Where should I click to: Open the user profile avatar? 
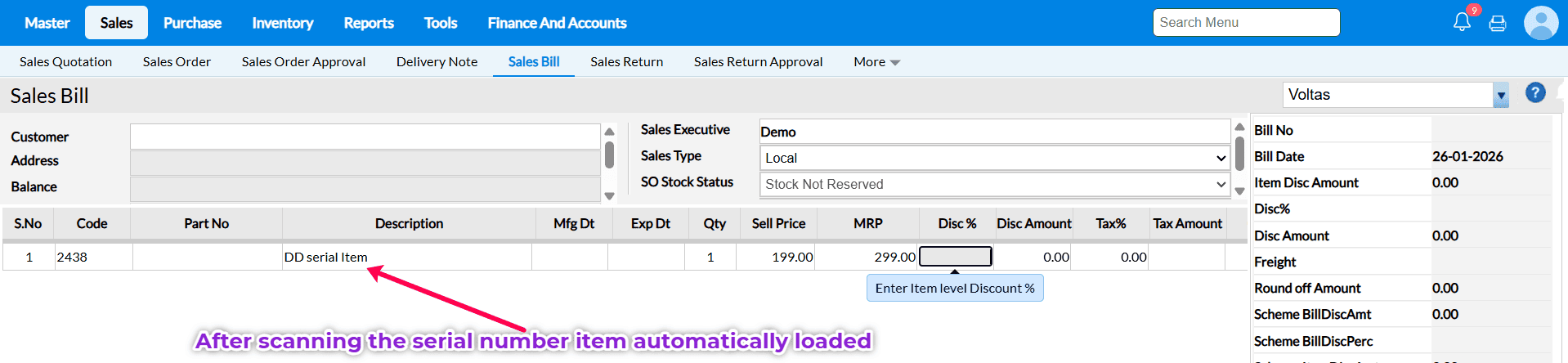click(1541, 23)
